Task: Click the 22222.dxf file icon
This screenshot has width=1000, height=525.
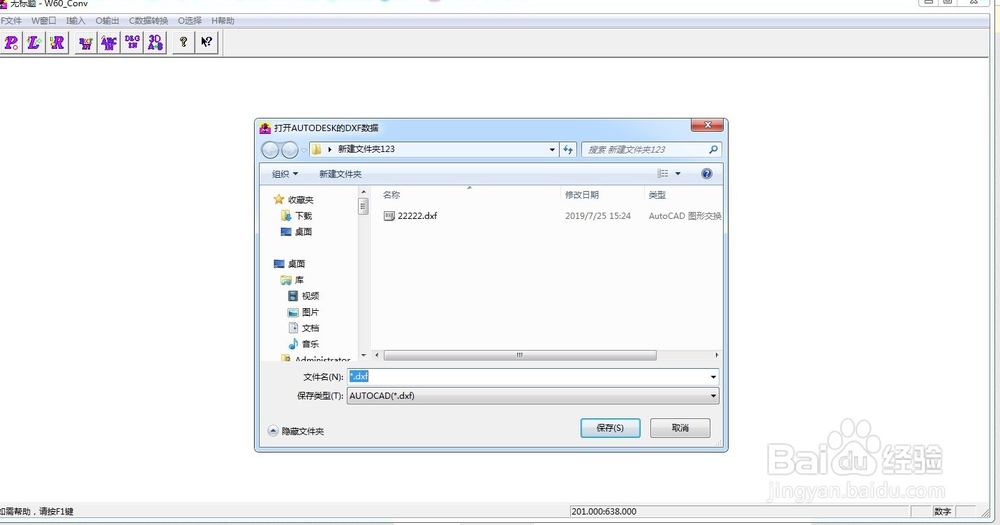Action: 389,216
